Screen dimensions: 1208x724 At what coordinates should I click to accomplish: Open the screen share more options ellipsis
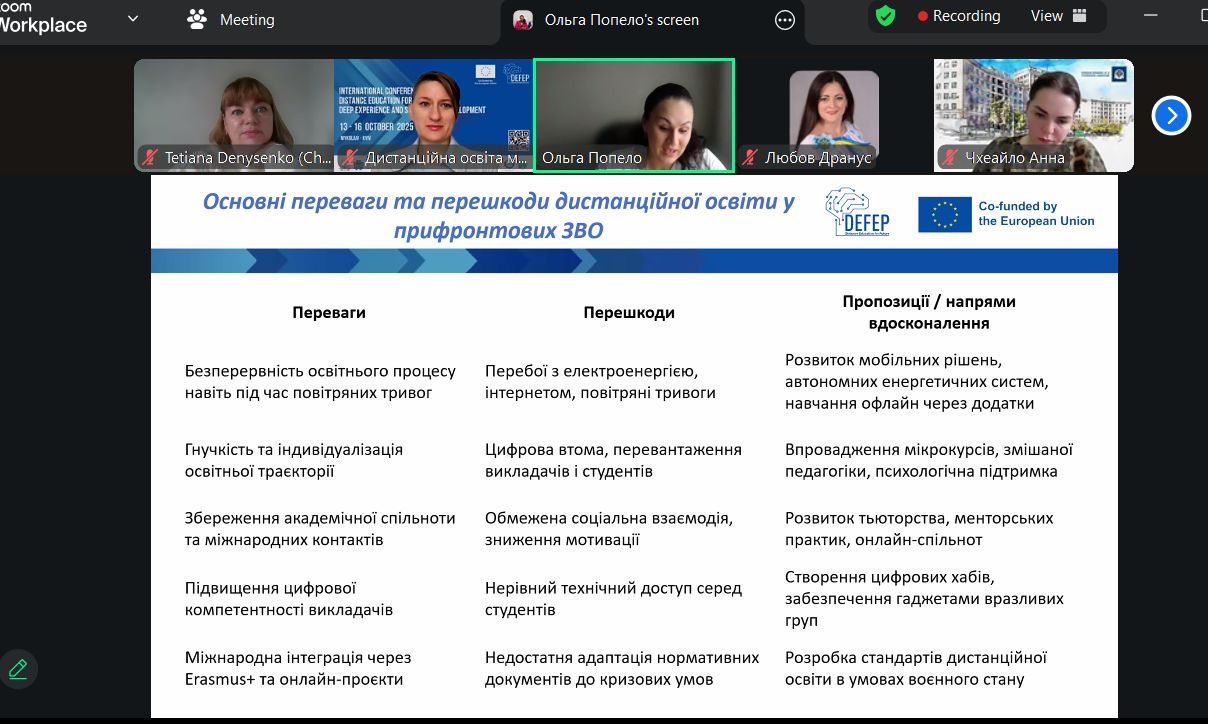point(785,20)
